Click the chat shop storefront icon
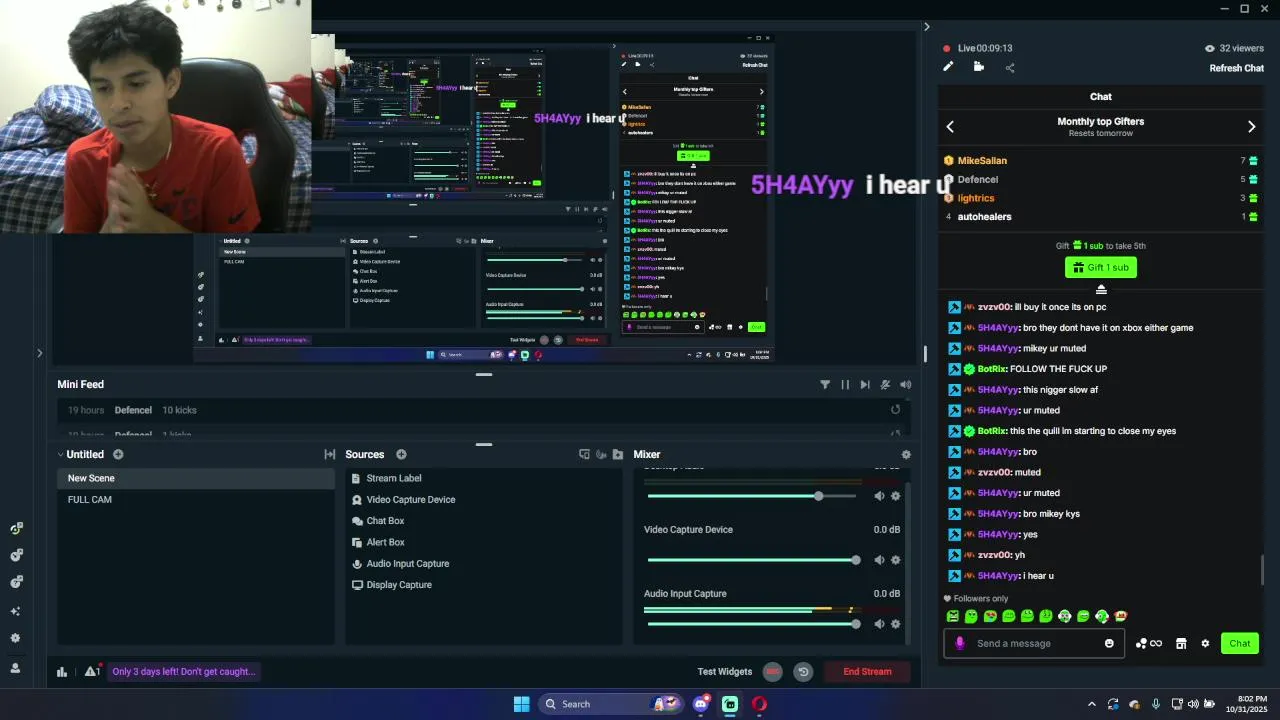 tap(1181, 643)
